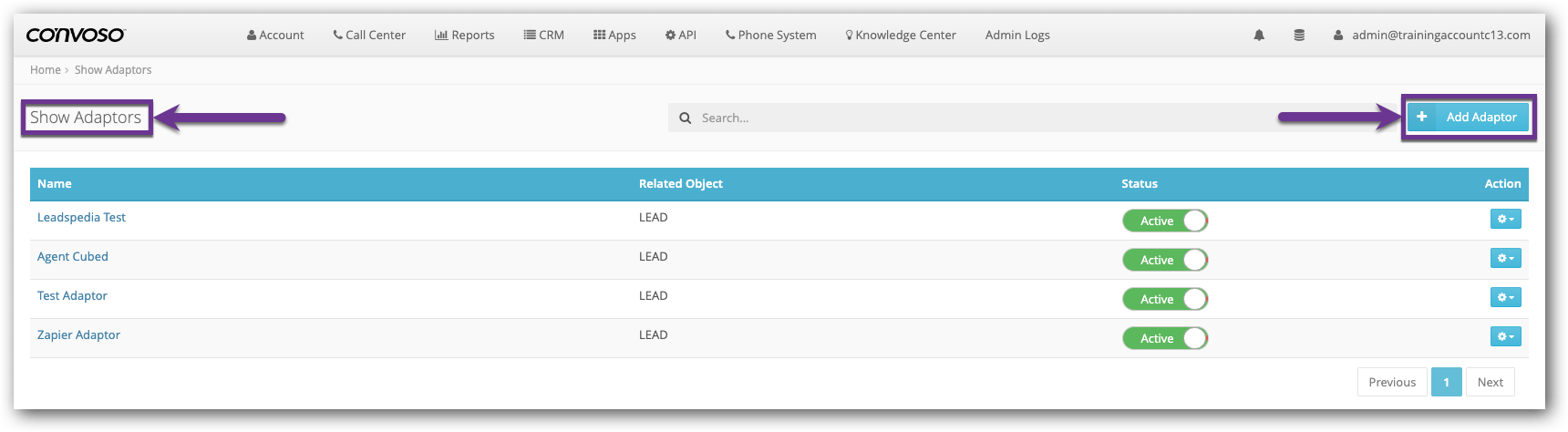Switch off Zapier Adaptor status

coord(1164,338)
